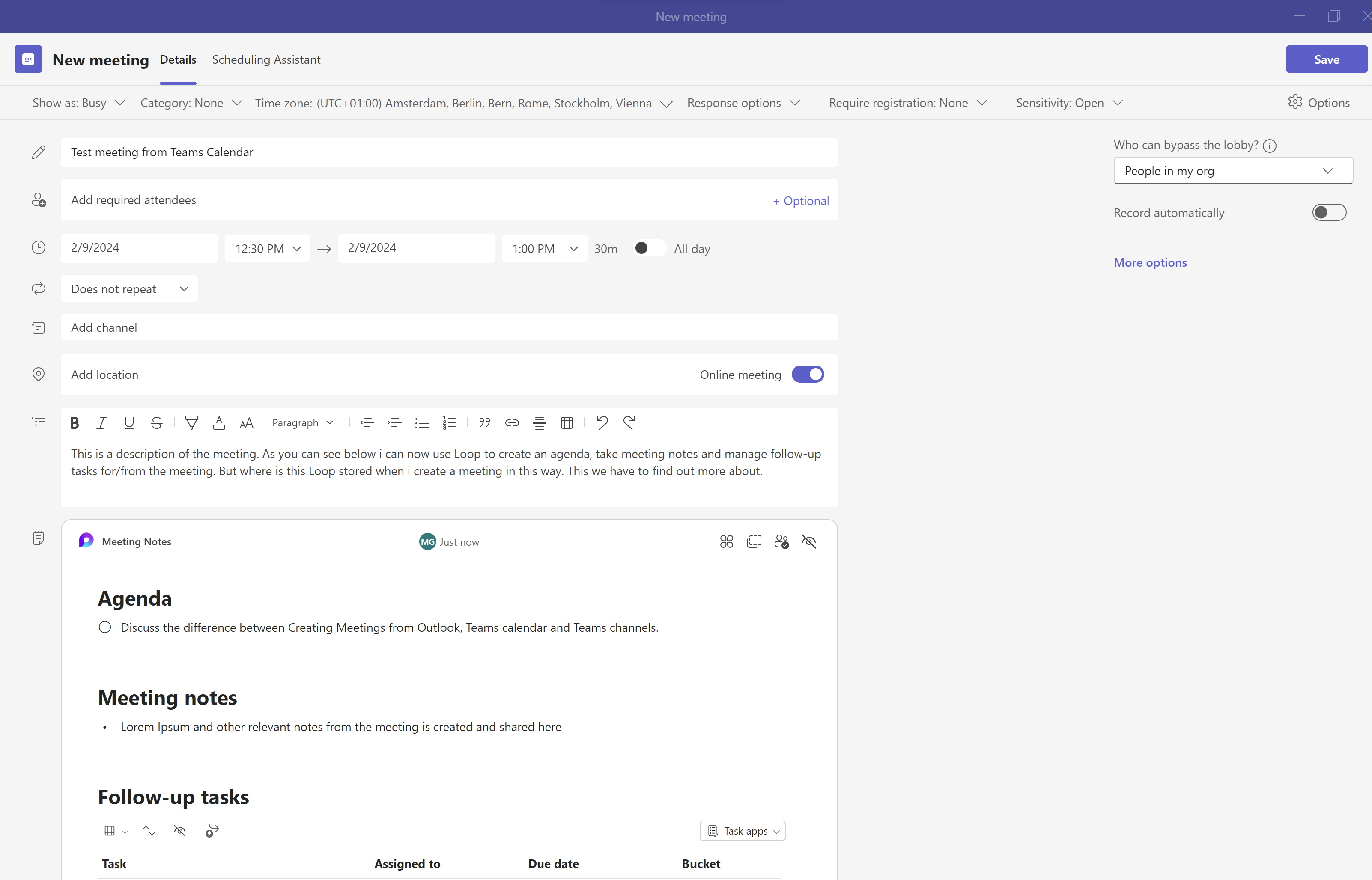Save the new meeting
The height and width of the screenshot is (880, 1372).
click(x=1326, y=59)
